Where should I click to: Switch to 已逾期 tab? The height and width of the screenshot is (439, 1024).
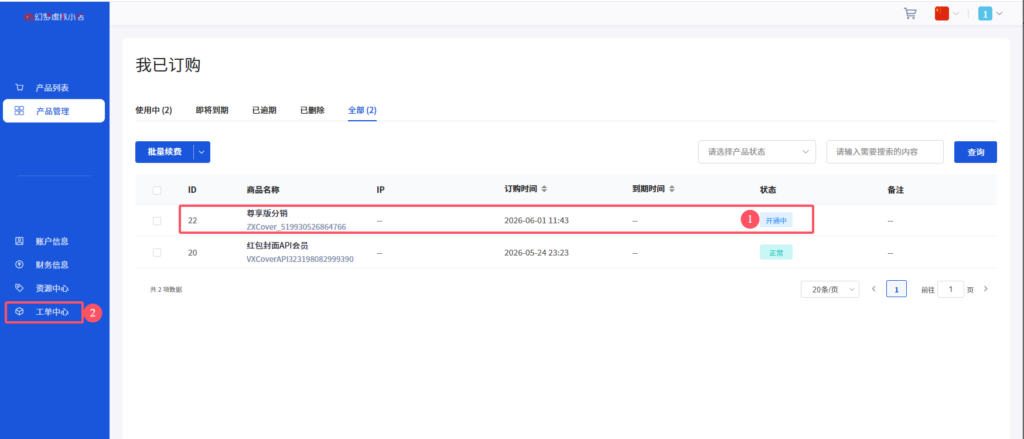click(x=264, y=110)
